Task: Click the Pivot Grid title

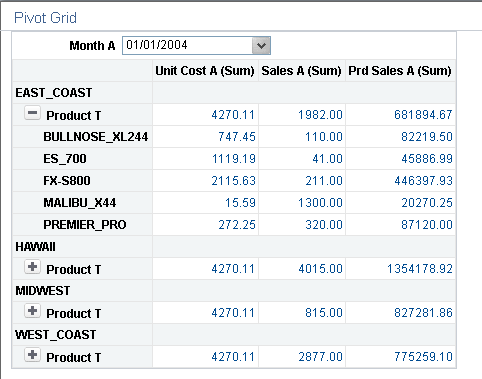Action: (x=45, y=18)
